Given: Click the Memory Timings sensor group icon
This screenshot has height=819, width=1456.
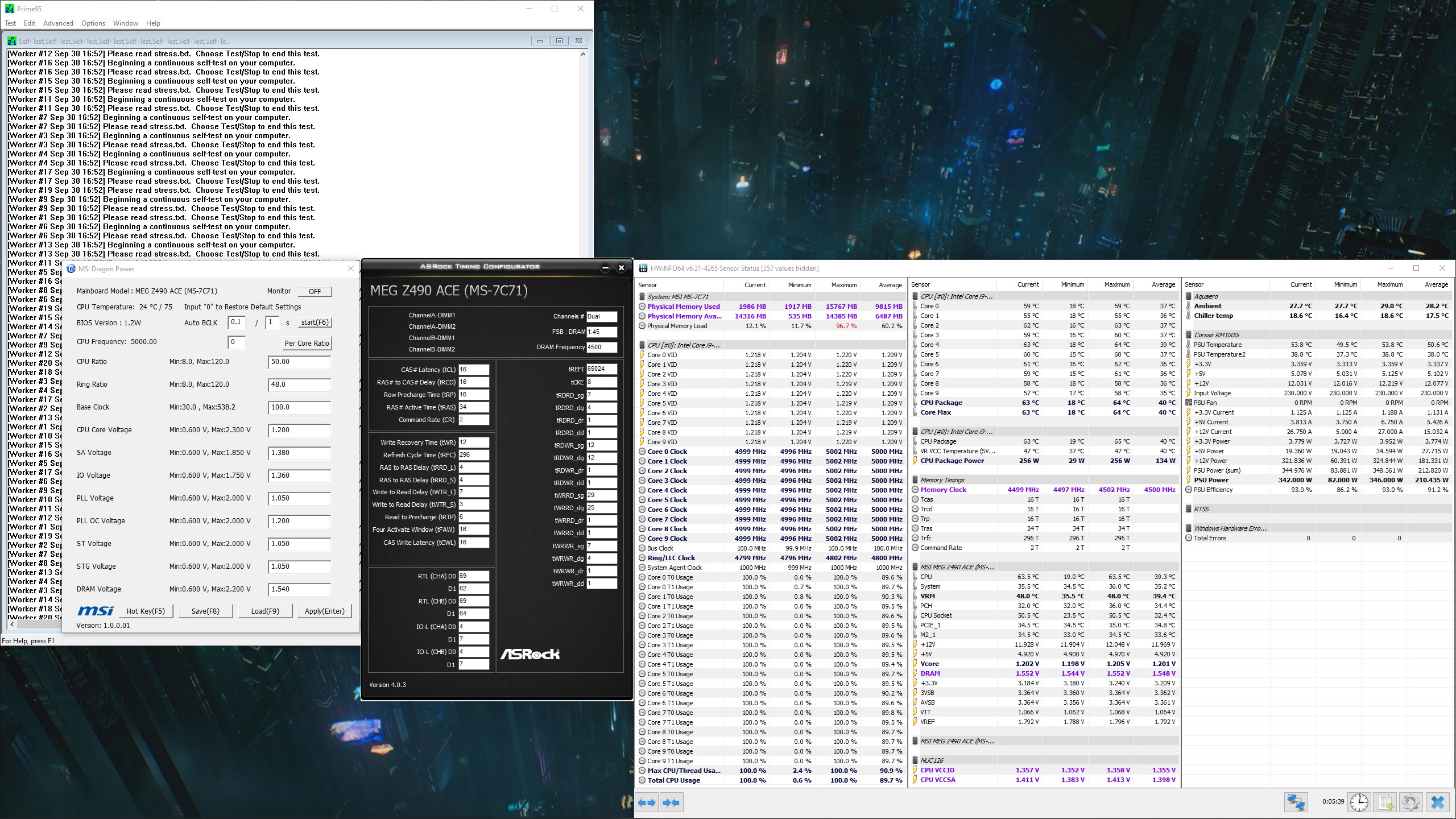Looking at the screenshot, I should 915,480.
